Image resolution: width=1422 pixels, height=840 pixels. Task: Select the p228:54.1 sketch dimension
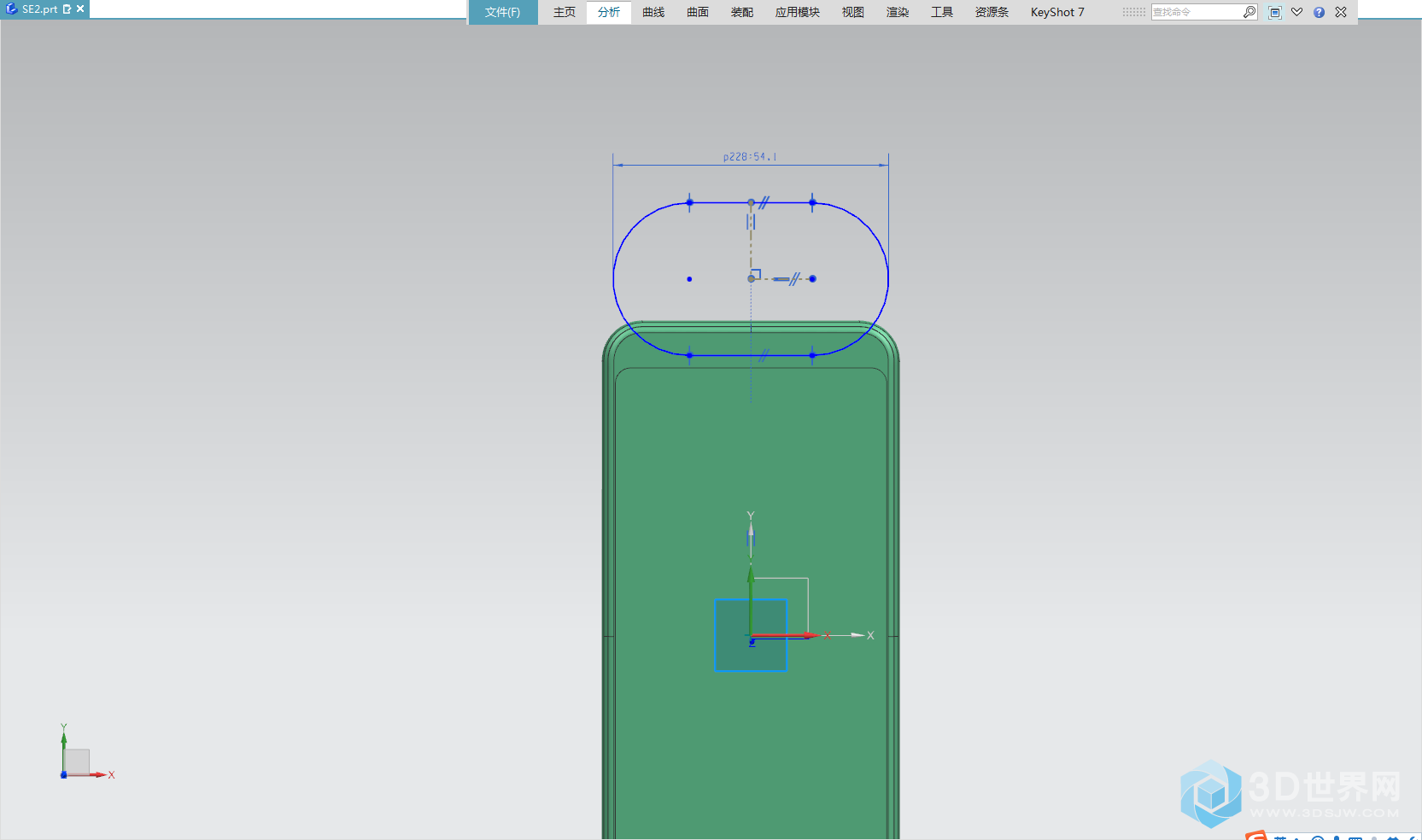coord(750,157)
